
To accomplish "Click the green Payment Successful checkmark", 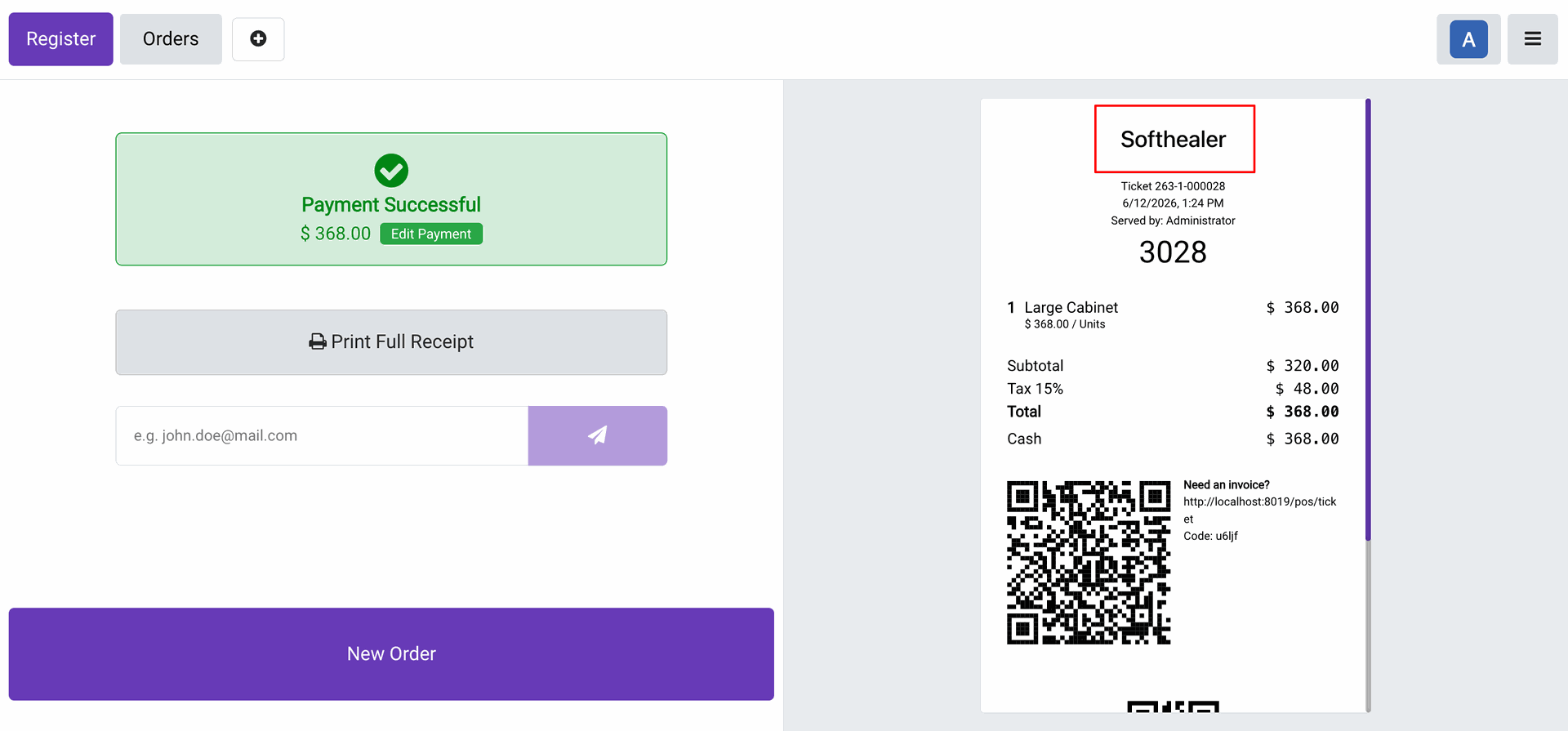I will [x=391, y=171].
